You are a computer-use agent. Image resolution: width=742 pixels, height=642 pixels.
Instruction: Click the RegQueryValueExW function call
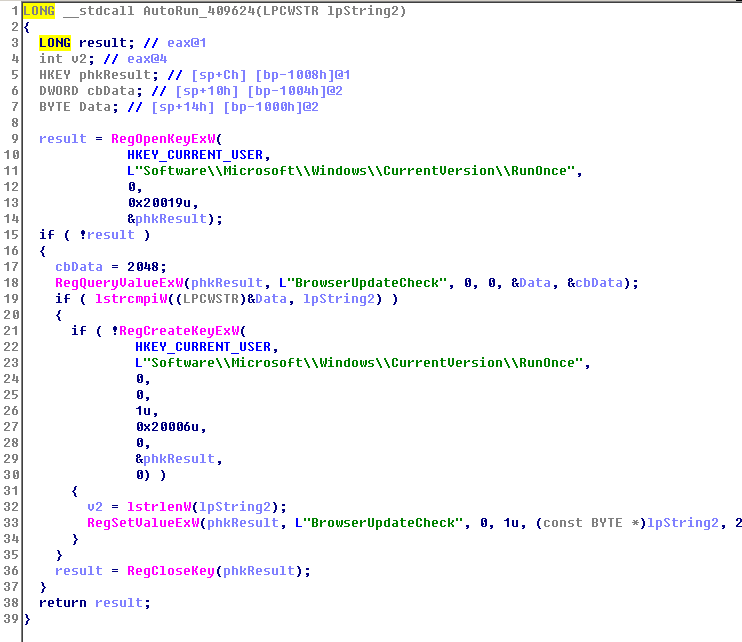coord(119,283)
